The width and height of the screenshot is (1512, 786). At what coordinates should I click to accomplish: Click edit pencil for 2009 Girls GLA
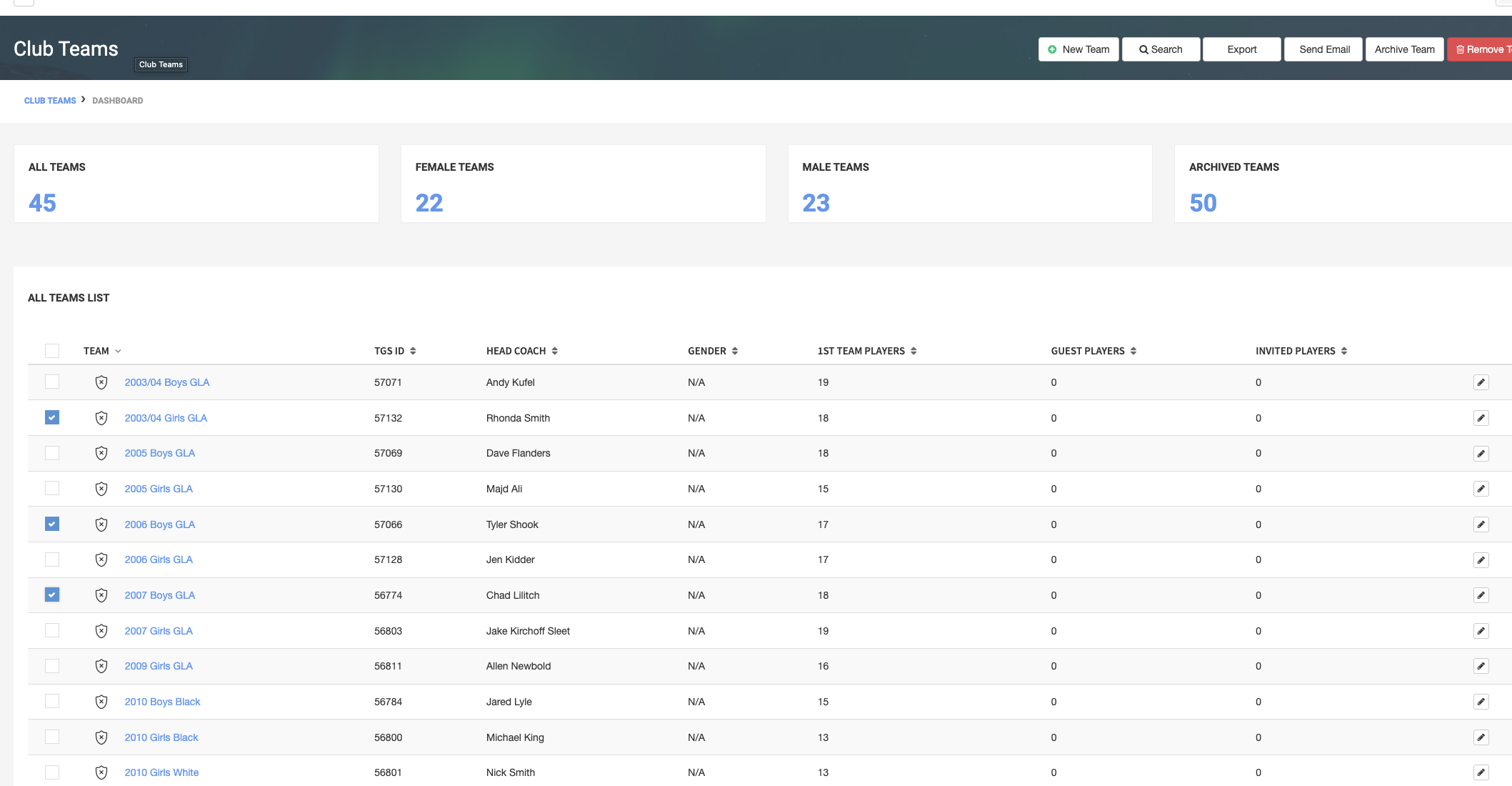pos(1481,666)
